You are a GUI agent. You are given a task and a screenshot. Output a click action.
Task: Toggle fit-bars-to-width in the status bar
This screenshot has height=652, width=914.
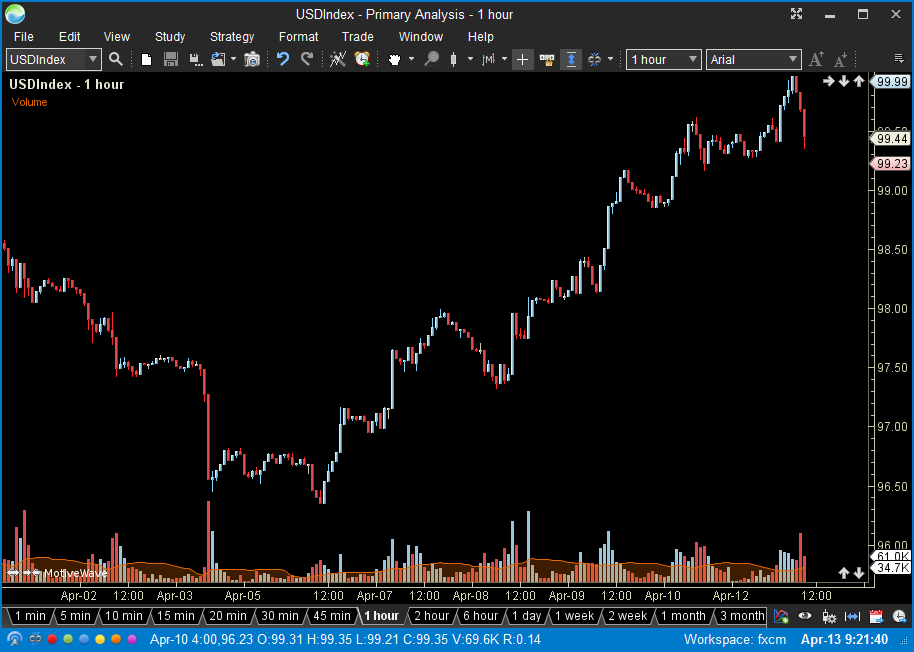tap(852, 617)
